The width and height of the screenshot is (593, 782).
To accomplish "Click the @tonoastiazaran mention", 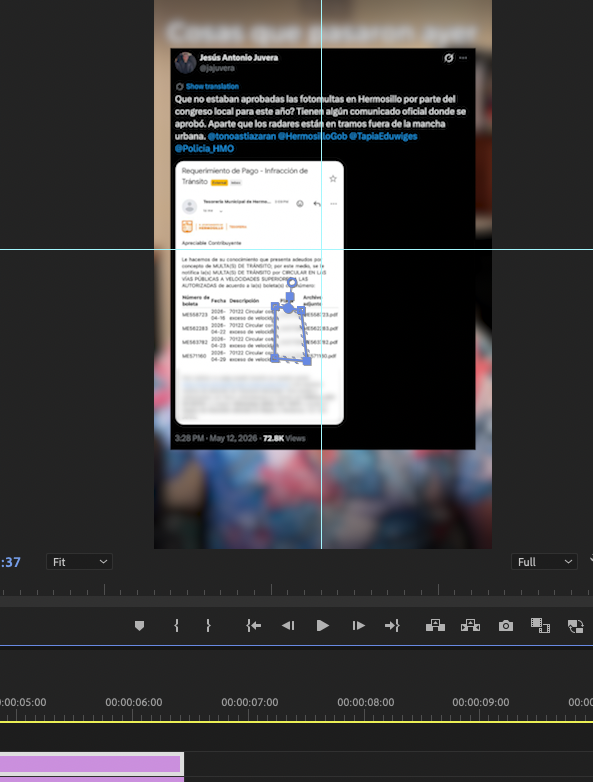I will tap(242, 136).
